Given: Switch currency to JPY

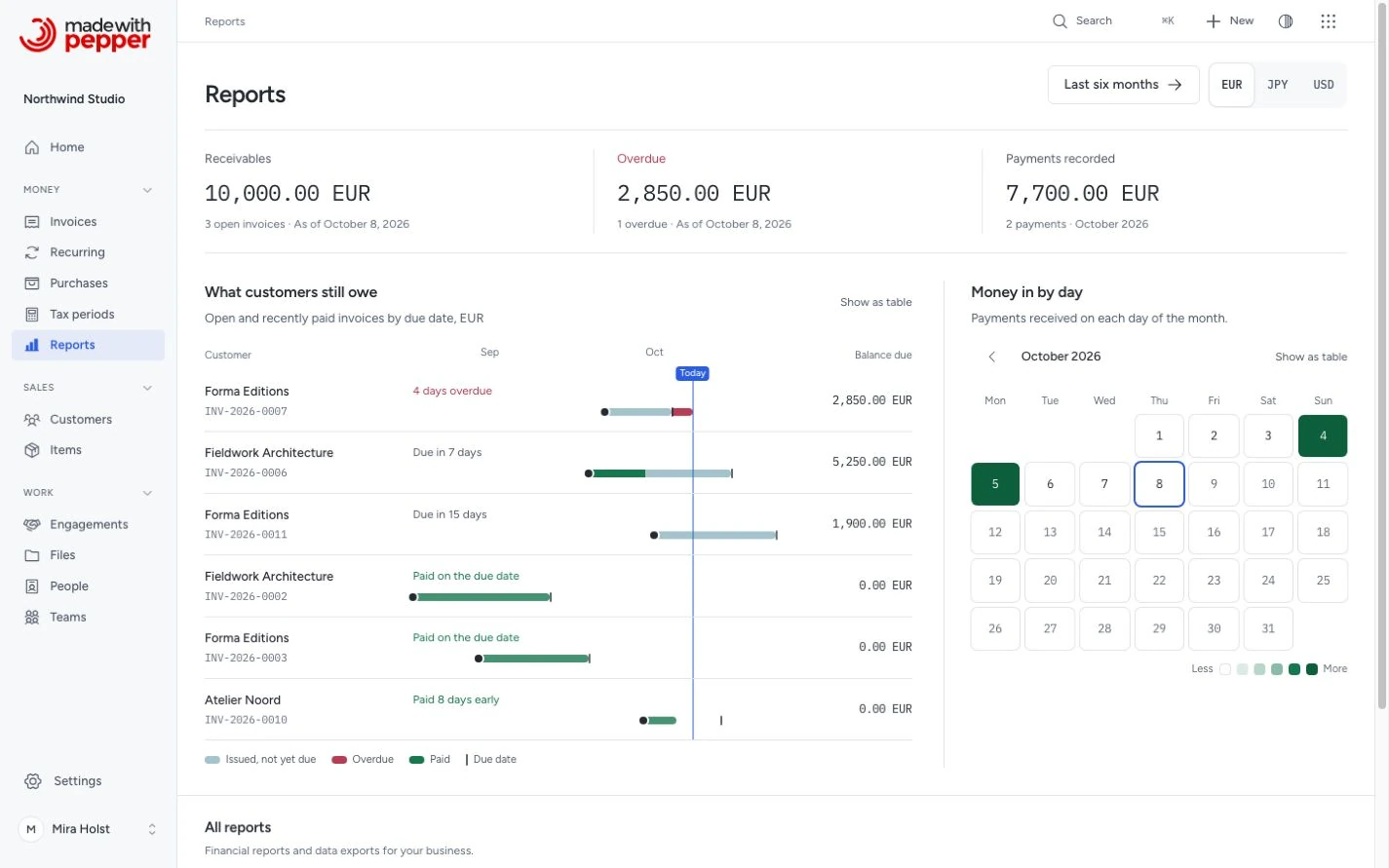Looking at the screenshot, I should 1278,85.
